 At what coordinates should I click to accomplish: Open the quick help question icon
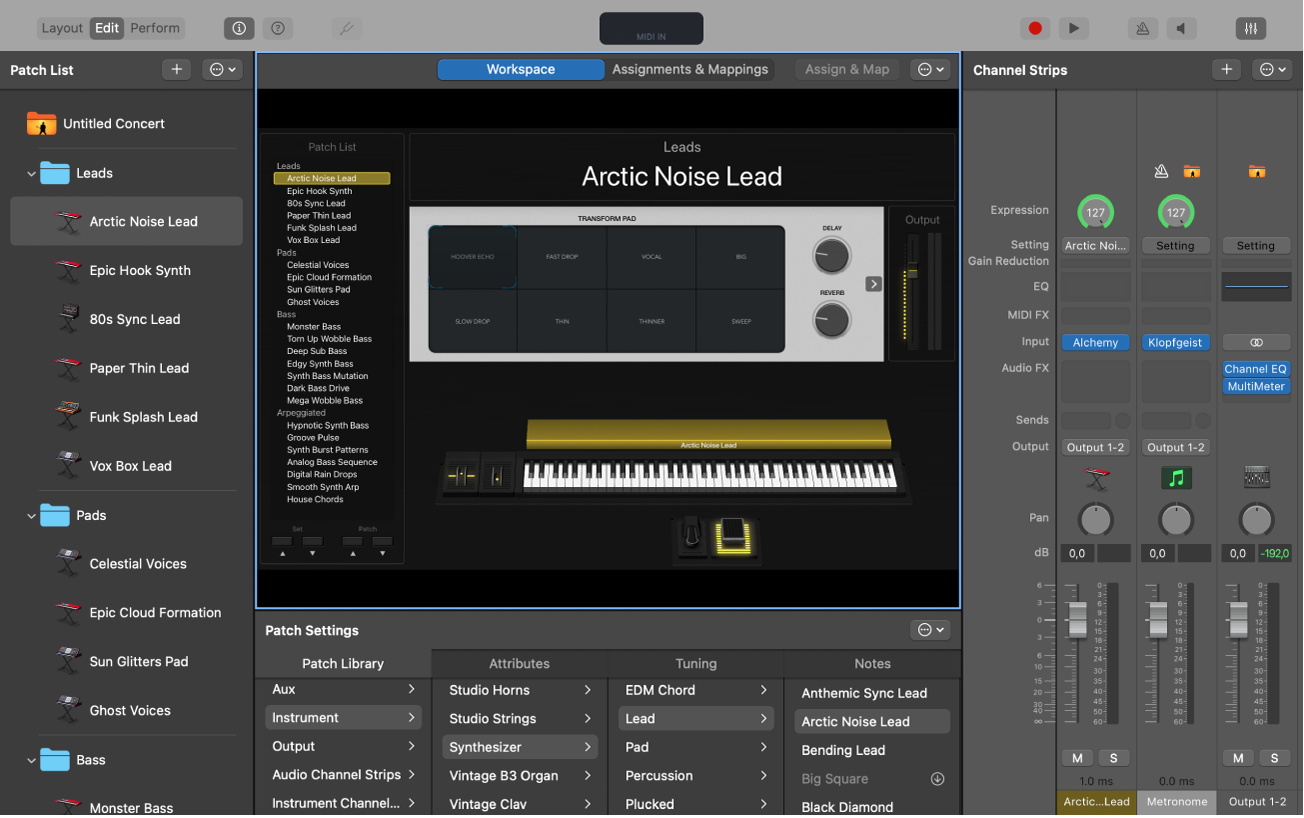(x=278, y=28)
